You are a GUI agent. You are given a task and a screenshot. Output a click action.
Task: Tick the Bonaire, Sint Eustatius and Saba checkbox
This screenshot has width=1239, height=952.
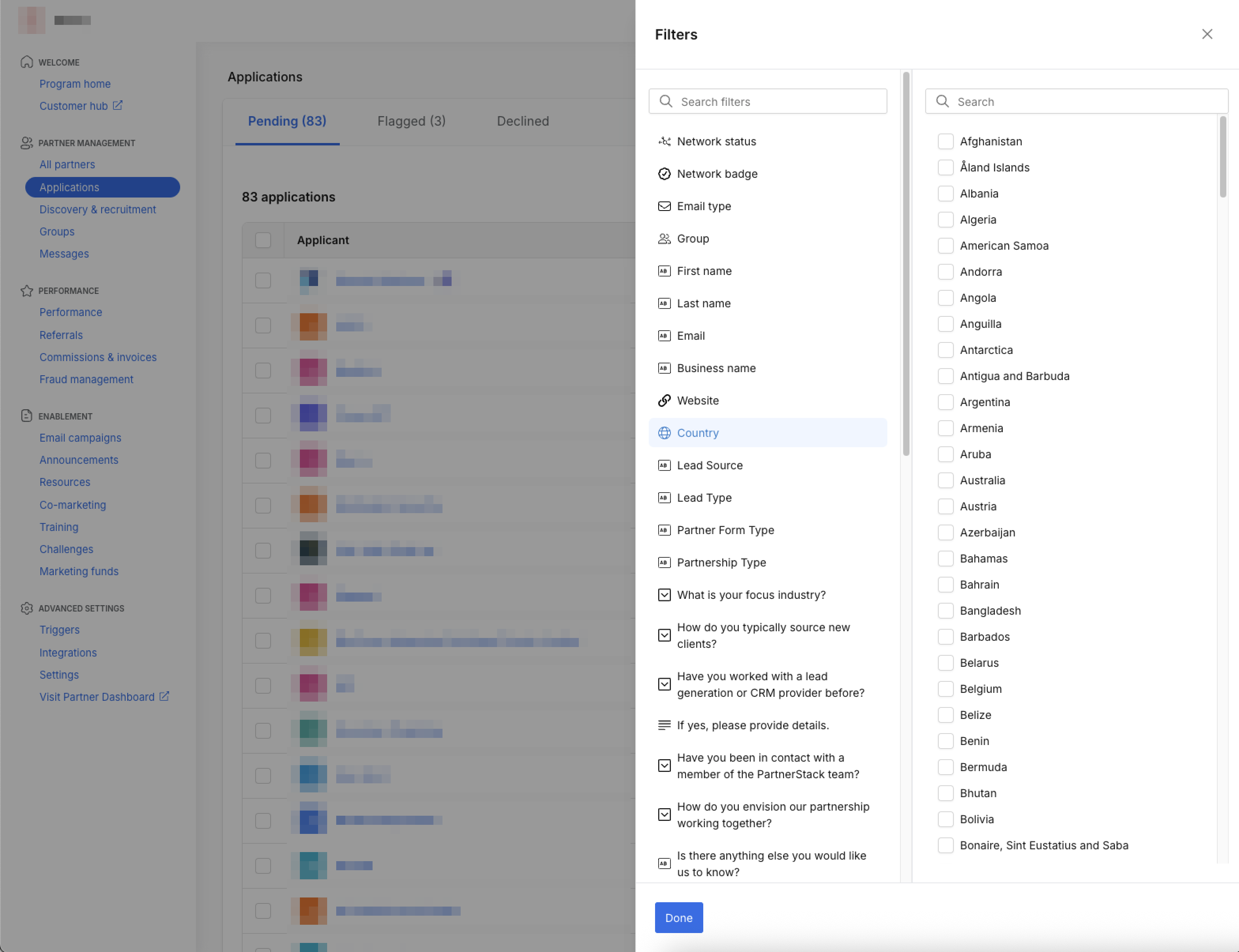945,845
